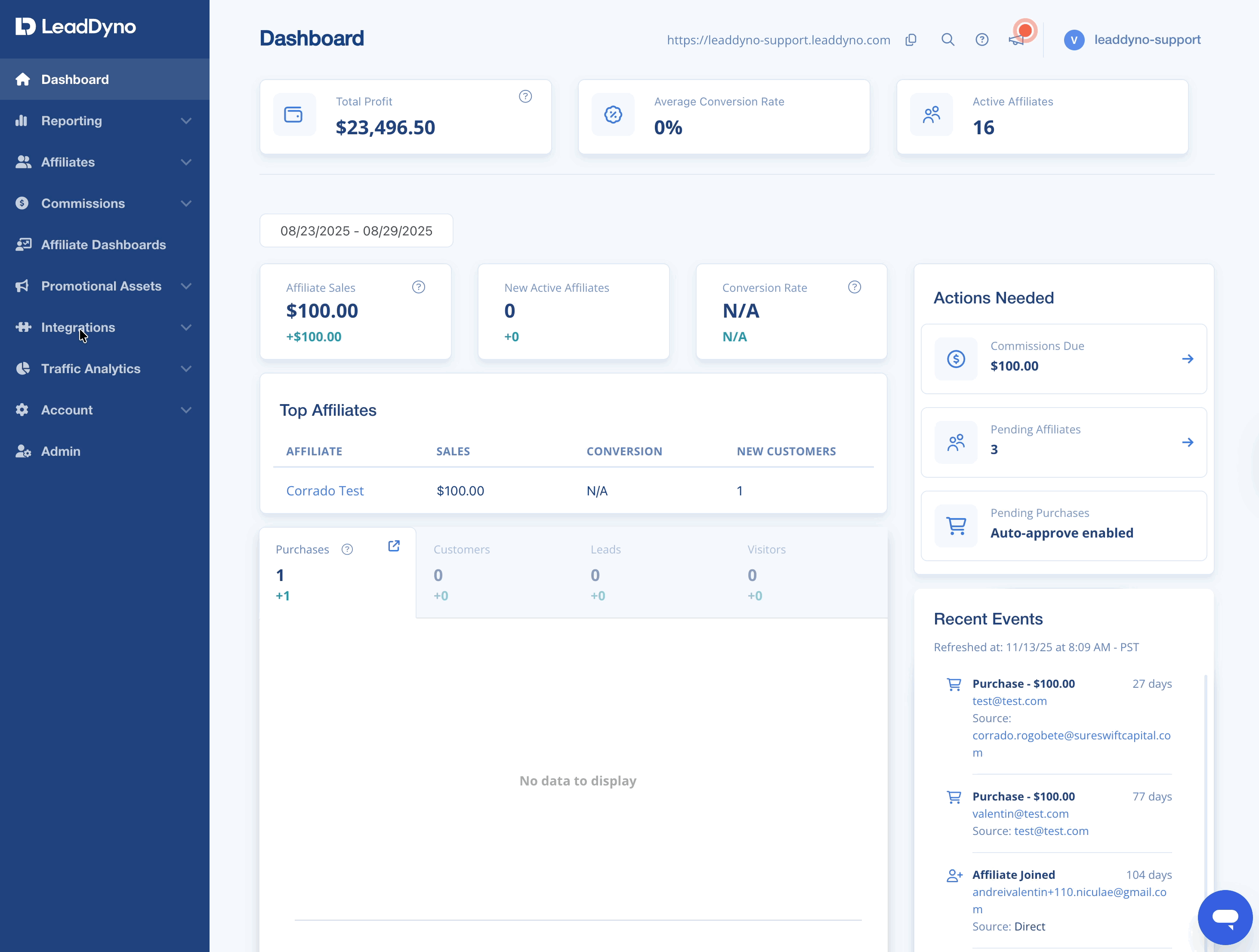Click Admin user-gear icon

coord(23,451)
